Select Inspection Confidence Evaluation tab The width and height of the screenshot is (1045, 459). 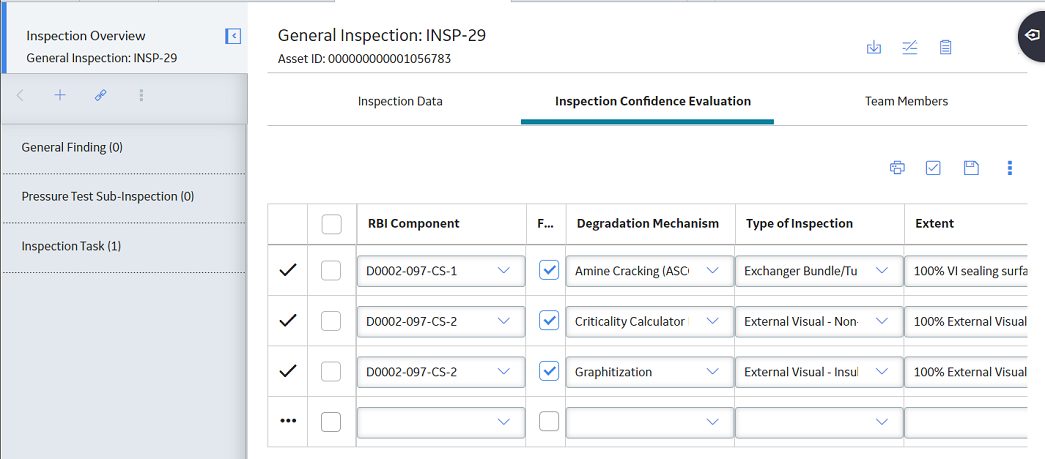[653, 101]
